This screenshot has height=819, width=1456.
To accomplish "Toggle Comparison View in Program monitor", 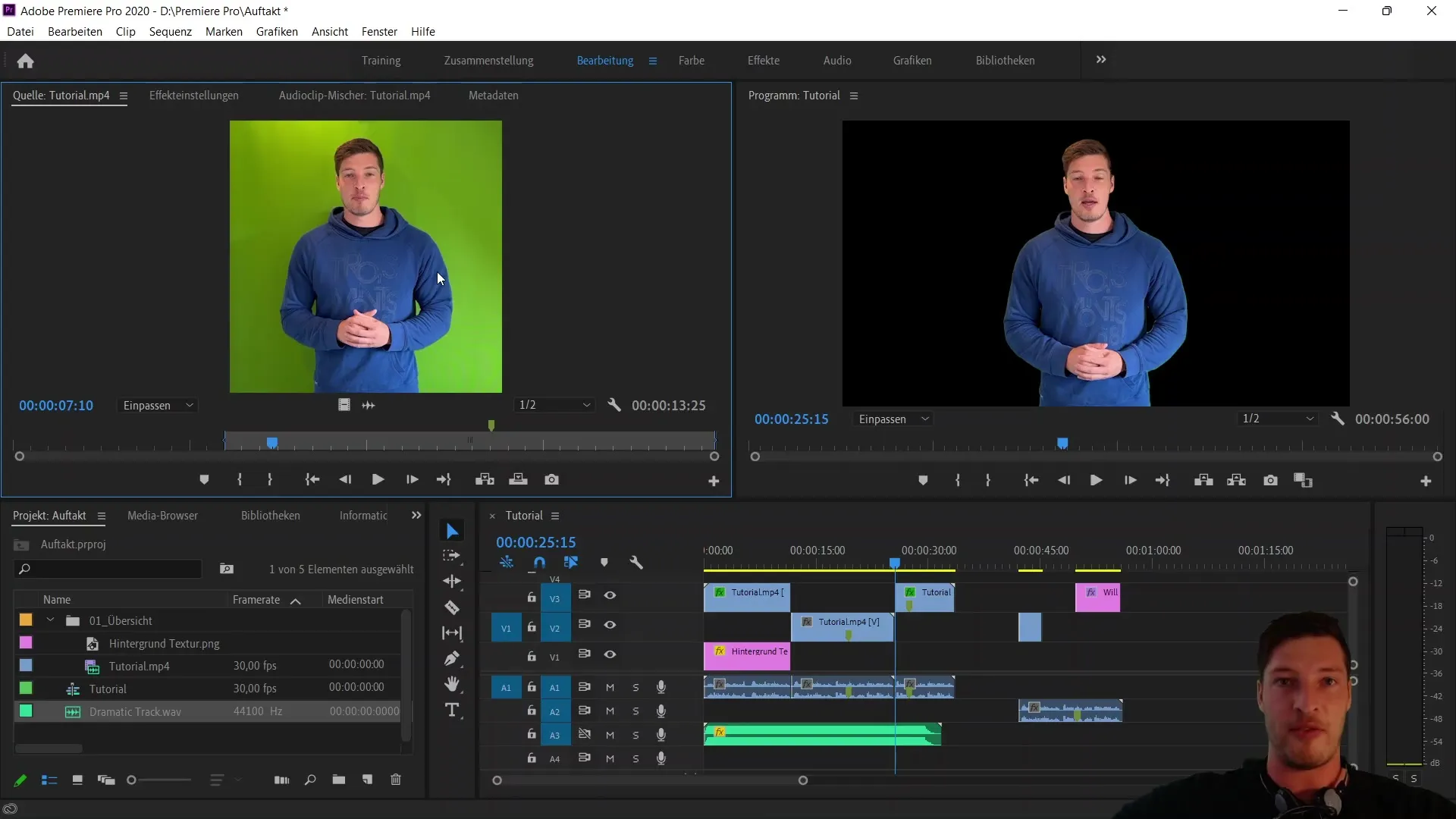I will tap(1303, 481).
